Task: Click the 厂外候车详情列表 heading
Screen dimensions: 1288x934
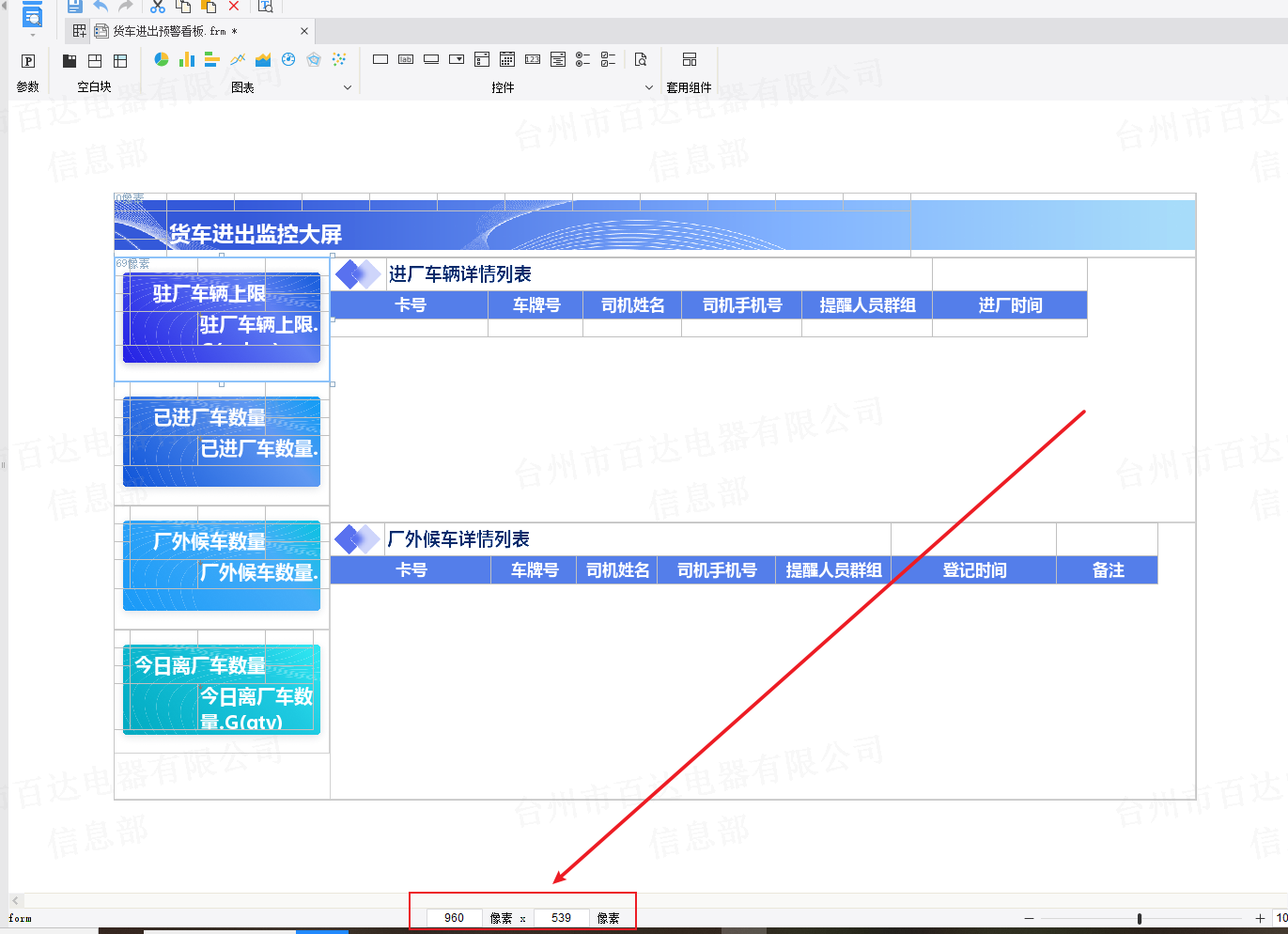Action: [x=458, y=539]
